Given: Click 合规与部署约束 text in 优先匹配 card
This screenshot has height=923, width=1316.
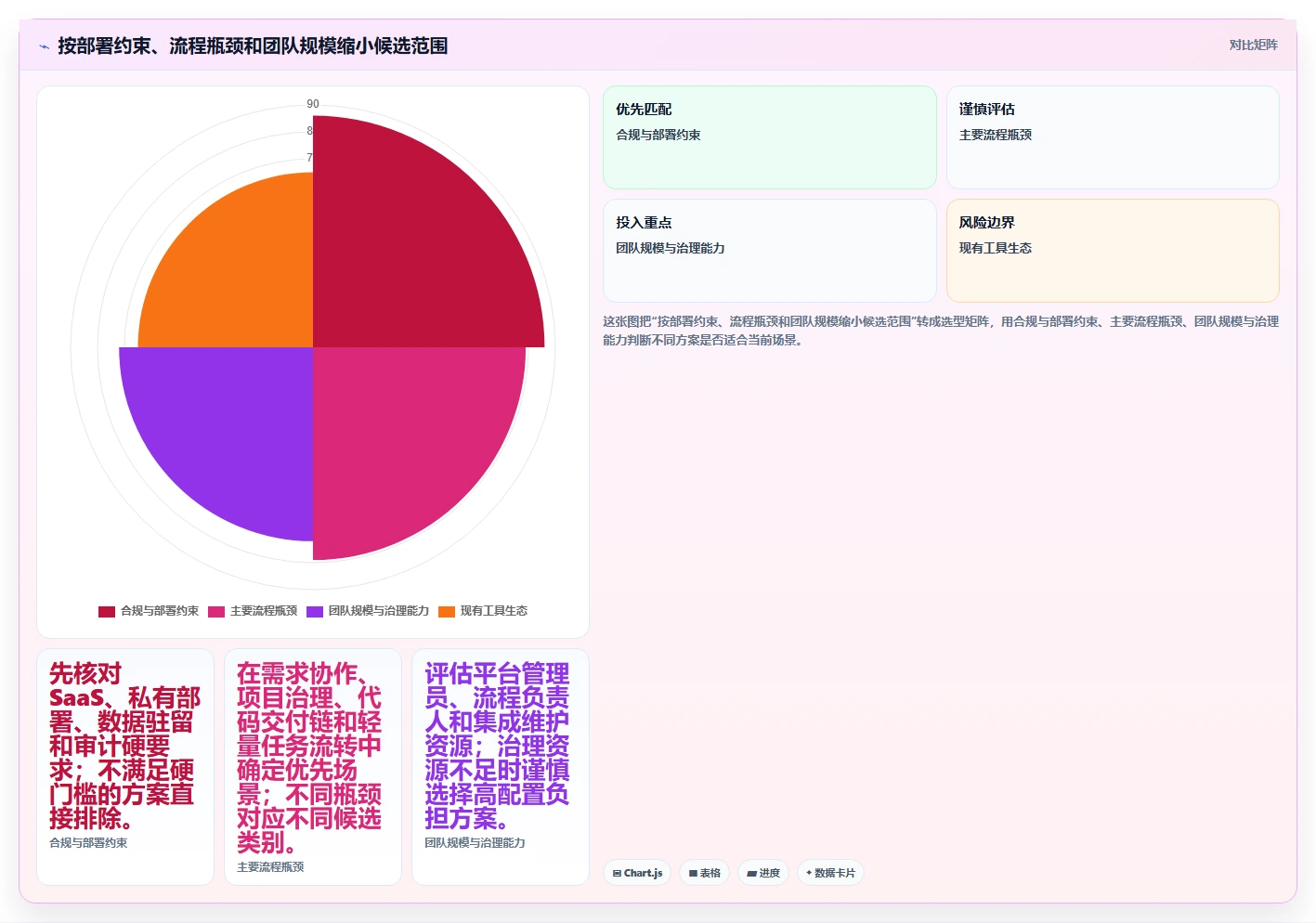Looking at the screenshot, I should (x=658, y=135).
